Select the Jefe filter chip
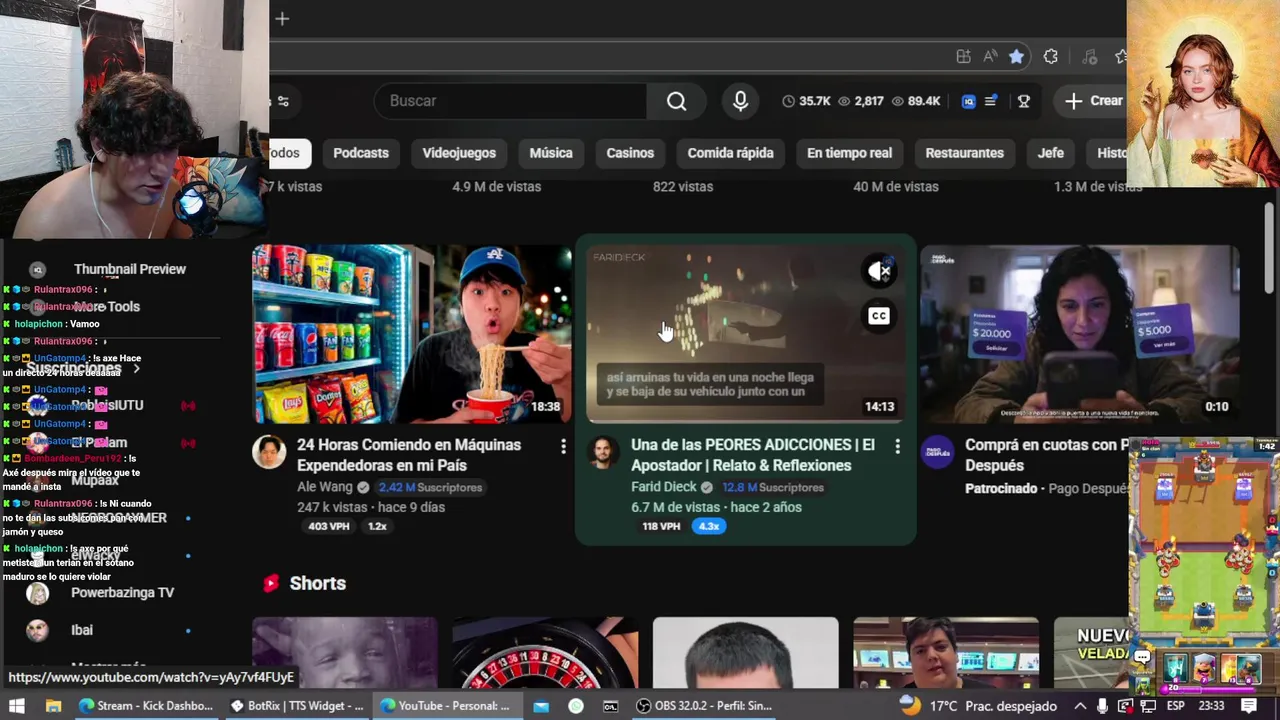 click(1051, 153)
